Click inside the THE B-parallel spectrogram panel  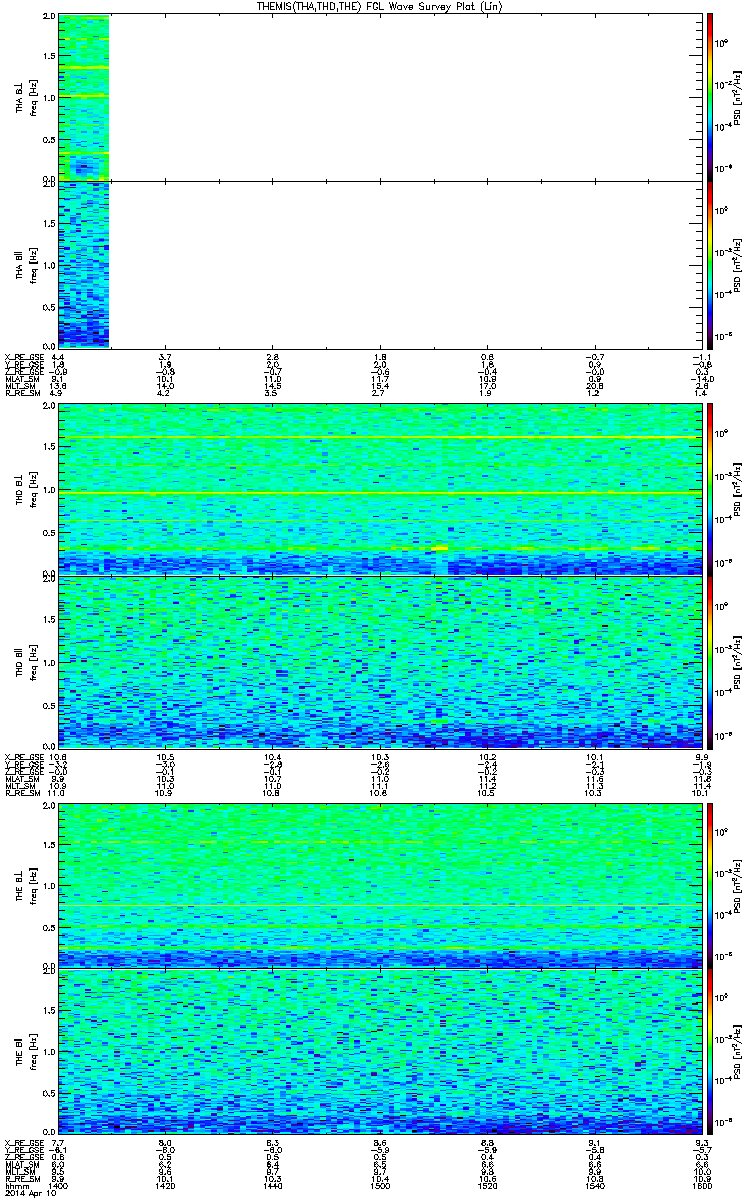pos(378,1053)
